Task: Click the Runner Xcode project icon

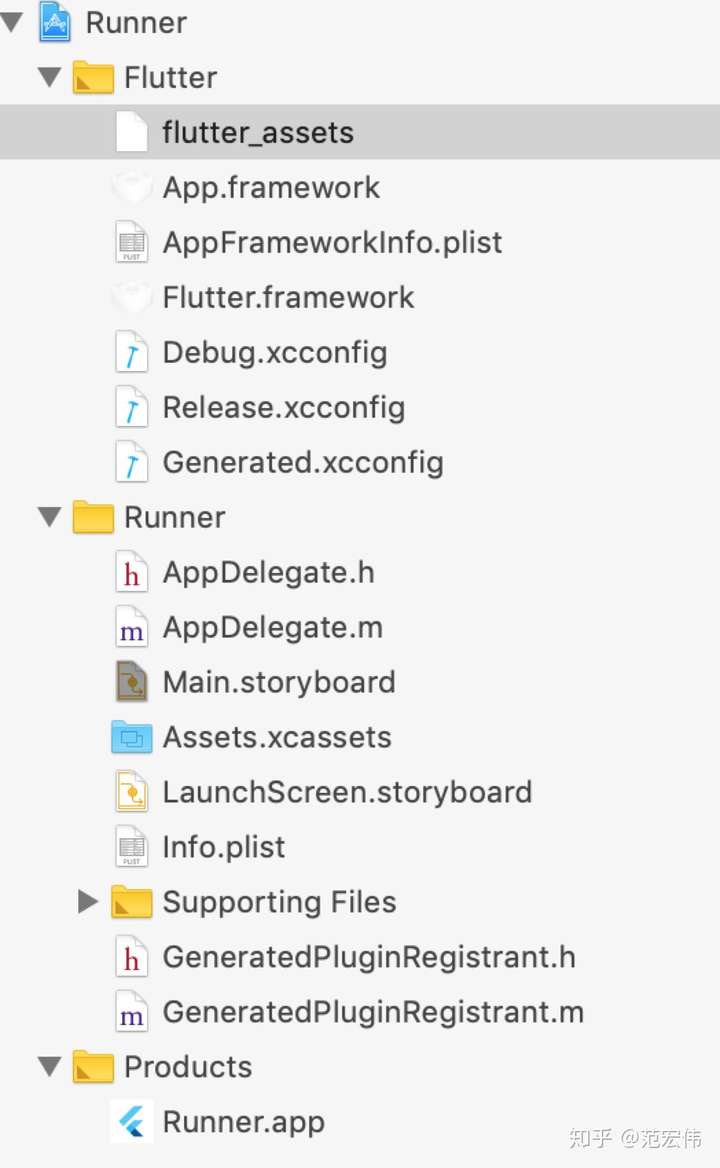Action: pyautogui.click(x=55, y=22)
